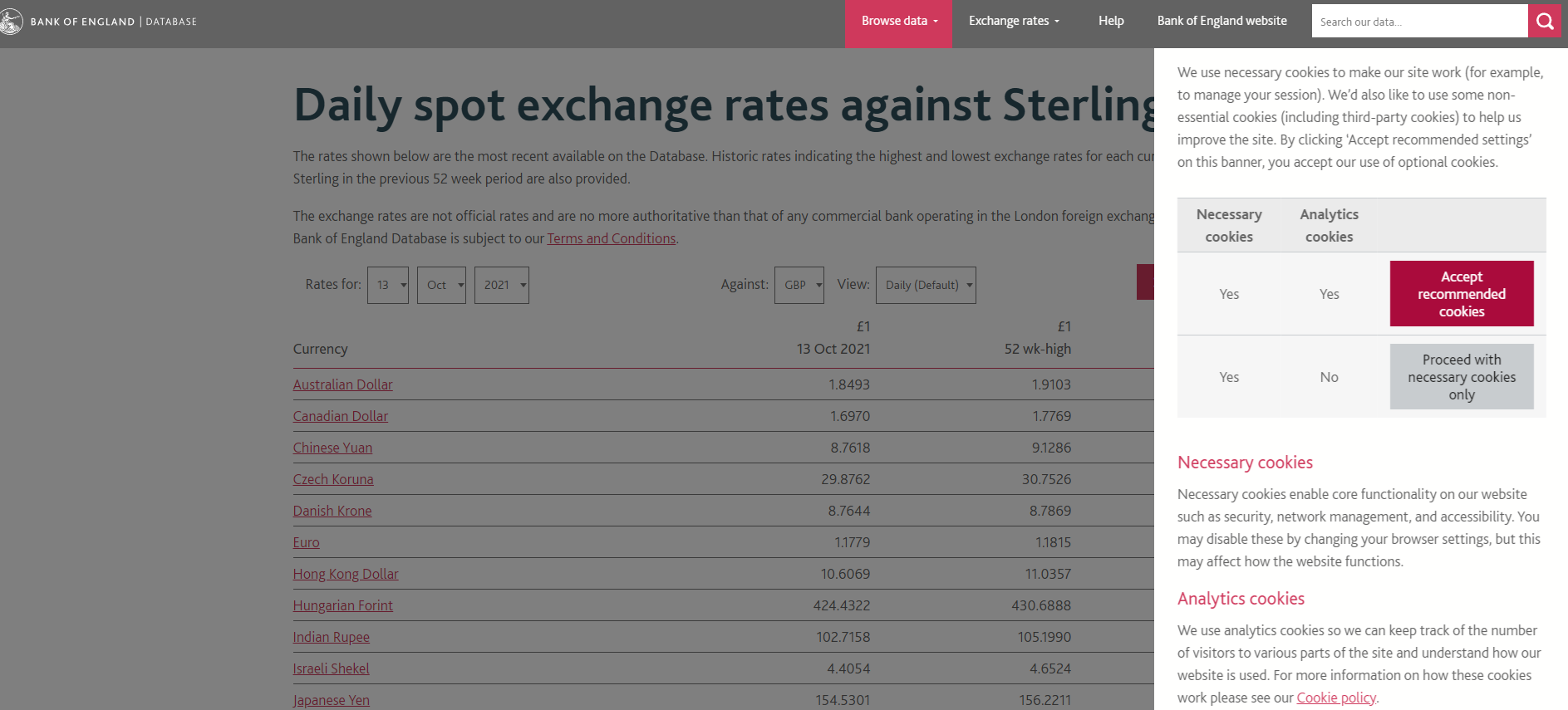Open the Against currency dropdown GBP
The height and width of the screenshot is (710, 1568).
[x=799, y=285]
